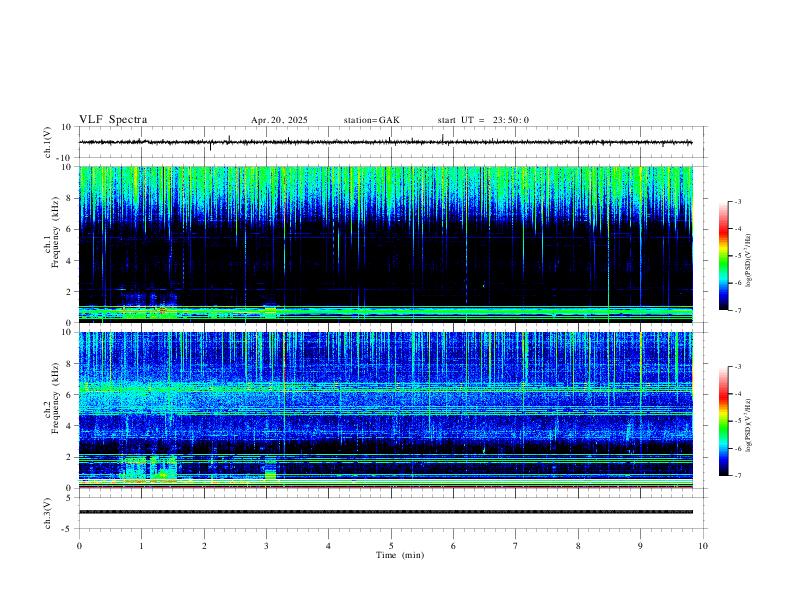The height and width of the screenshot is (612, 792).
Task: Click the time axis tick label "5"
Action: point(391,546)
